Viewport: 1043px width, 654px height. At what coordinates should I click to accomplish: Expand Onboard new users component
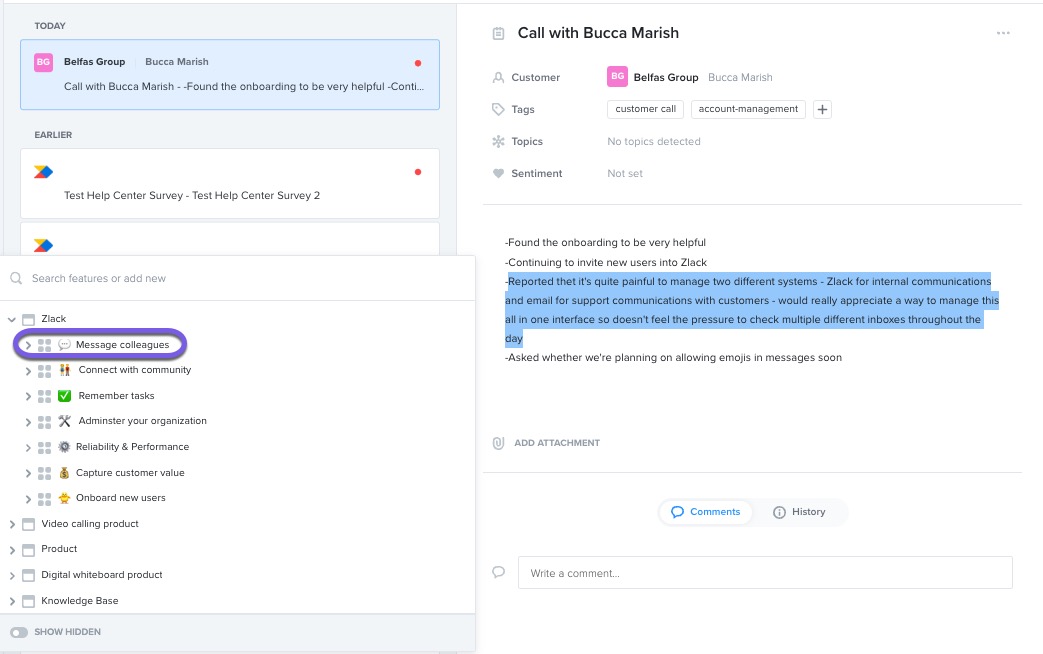28,499
